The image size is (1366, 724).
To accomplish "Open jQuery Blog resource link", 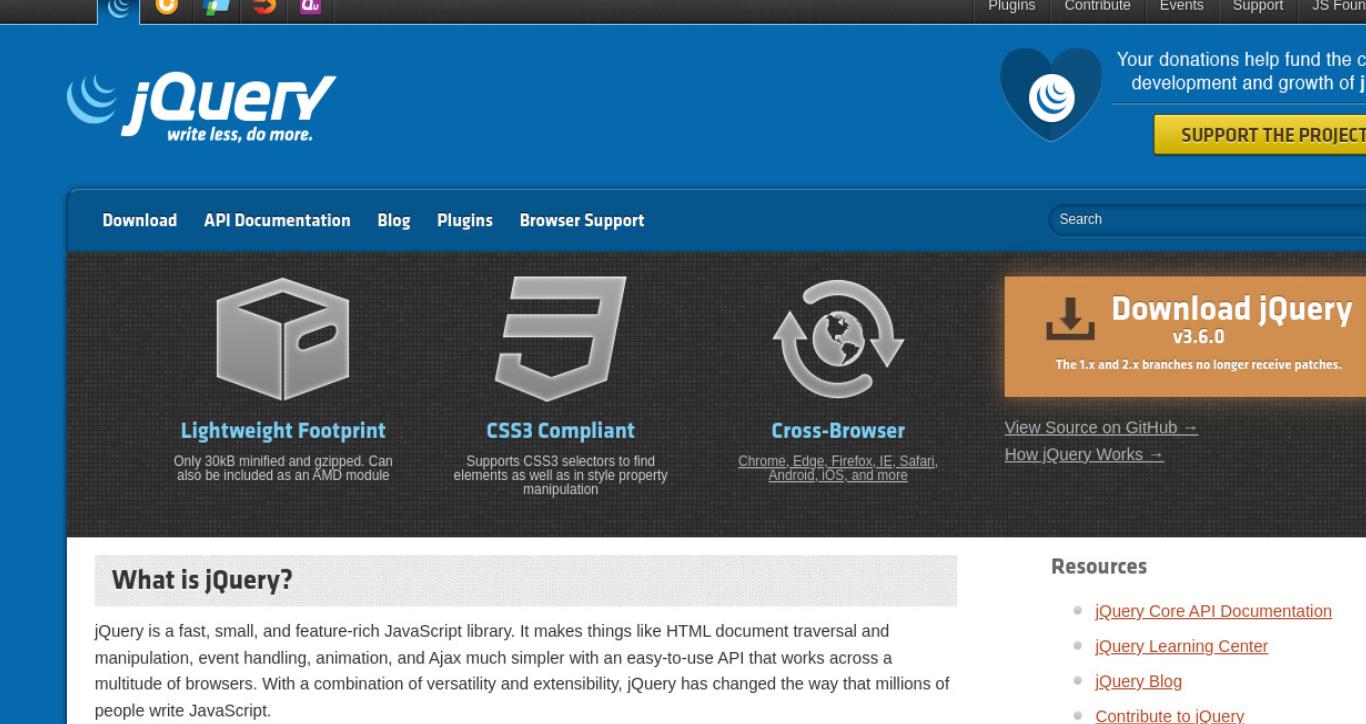I will click(x=1138, y=681).
